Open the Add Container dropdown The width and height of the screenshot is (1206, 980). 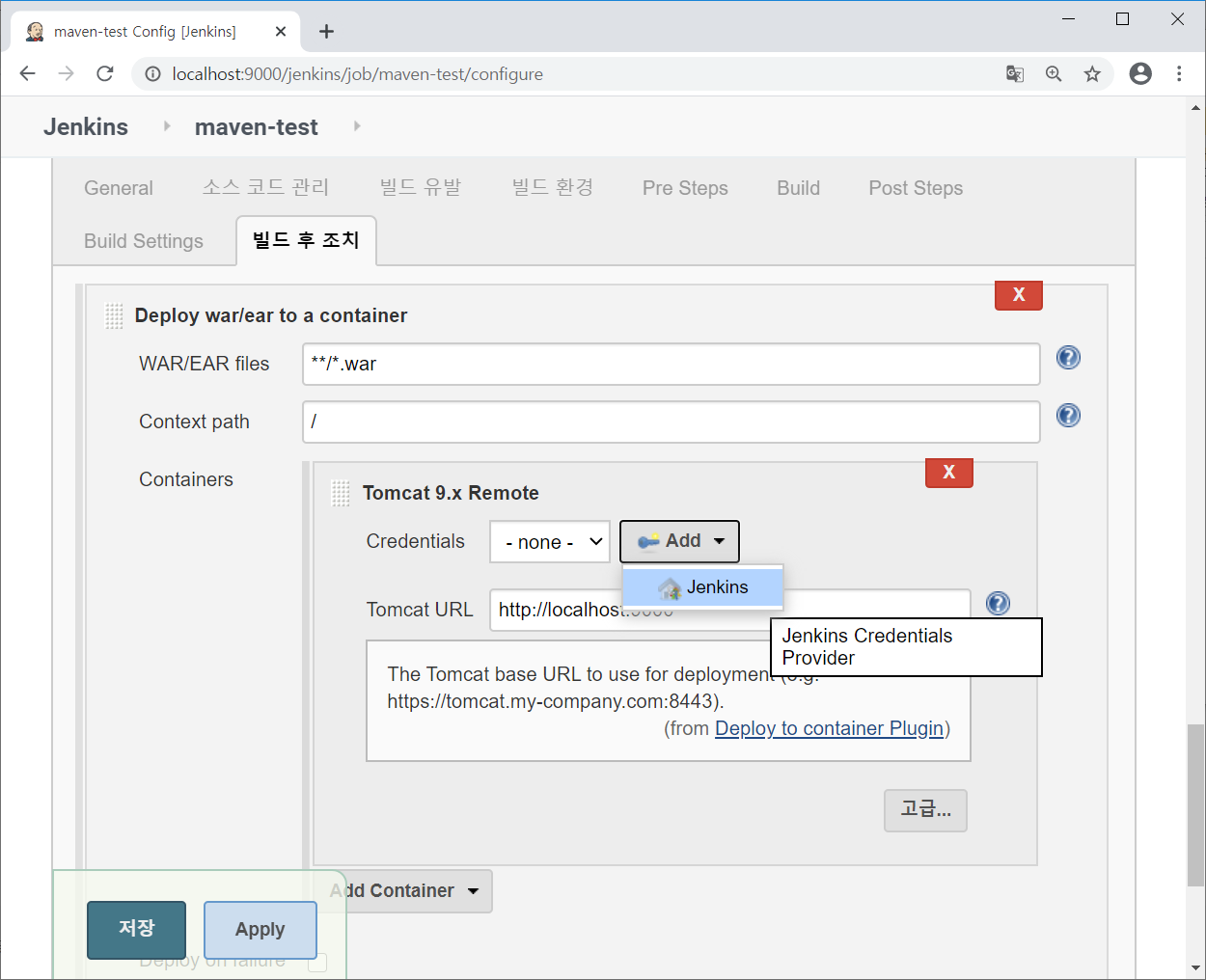[403, 891]
